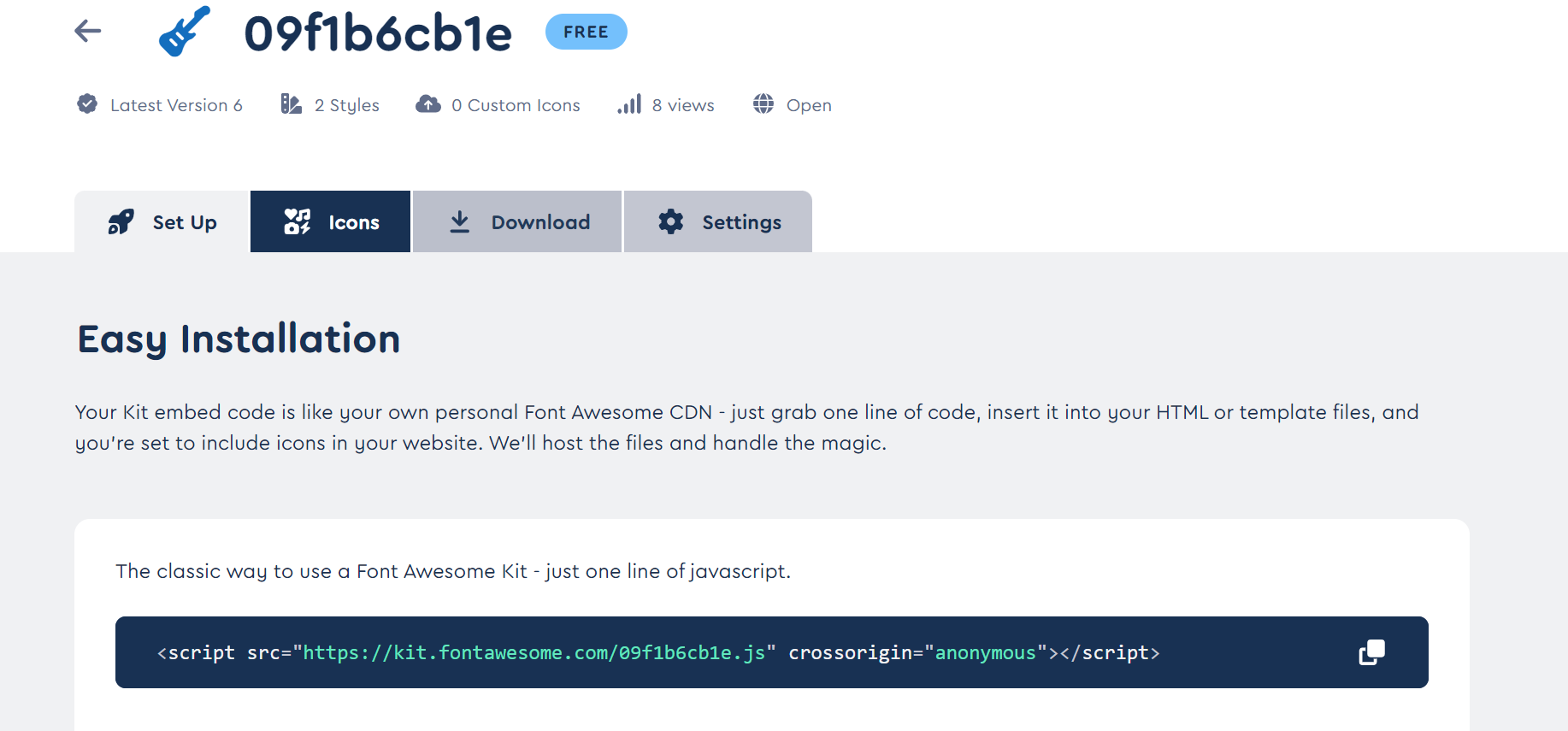Click the globe icon beside Open

[x=763, y=104]
